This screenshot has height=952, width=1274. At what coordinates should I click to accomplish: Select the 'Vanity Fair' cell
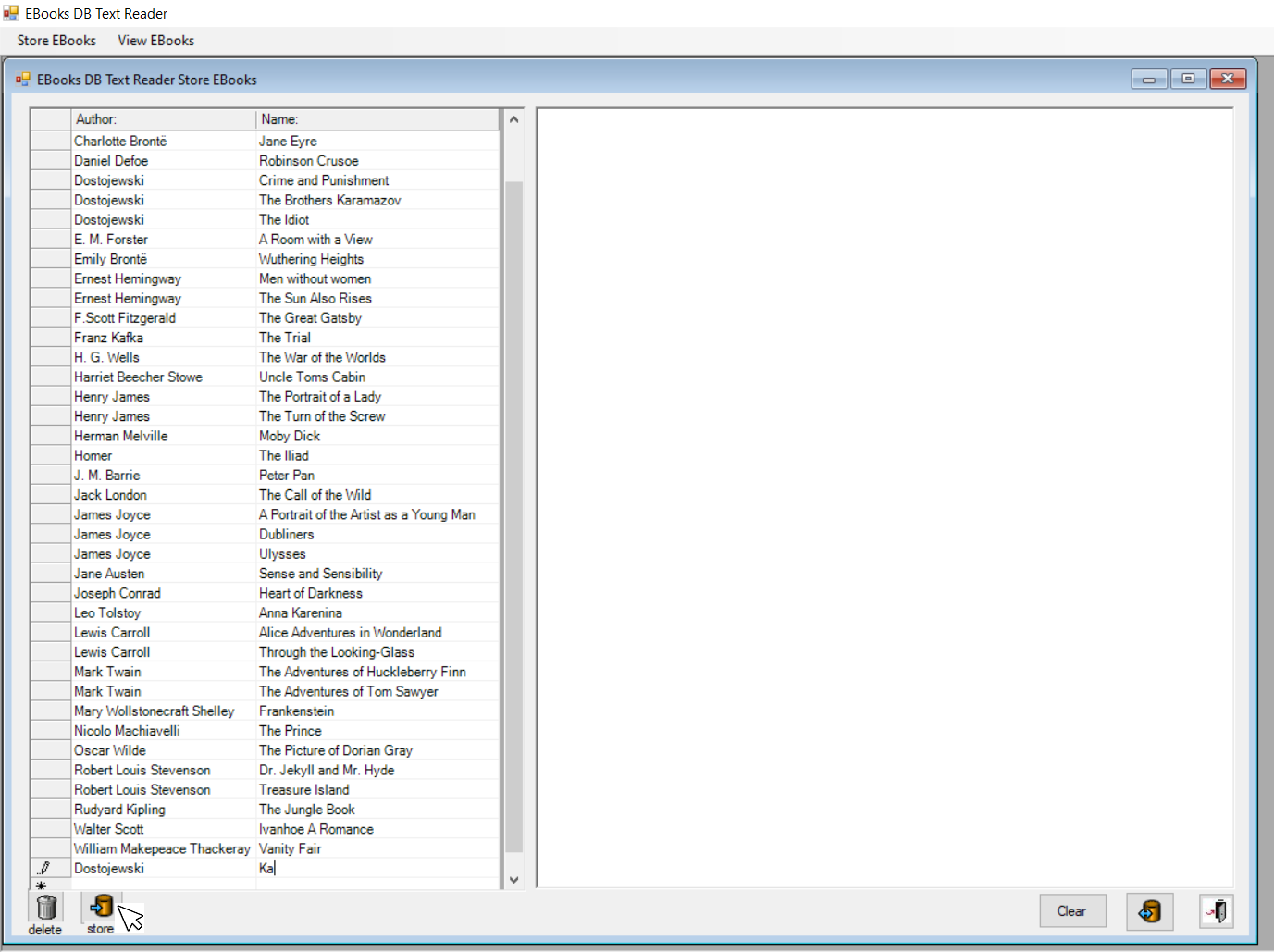click(x=377, y=849)
